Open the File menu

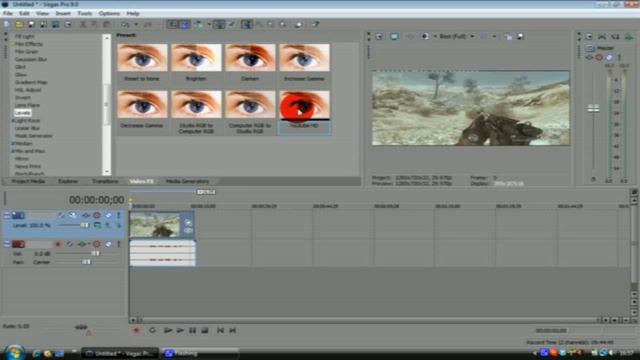pos(8,13)
